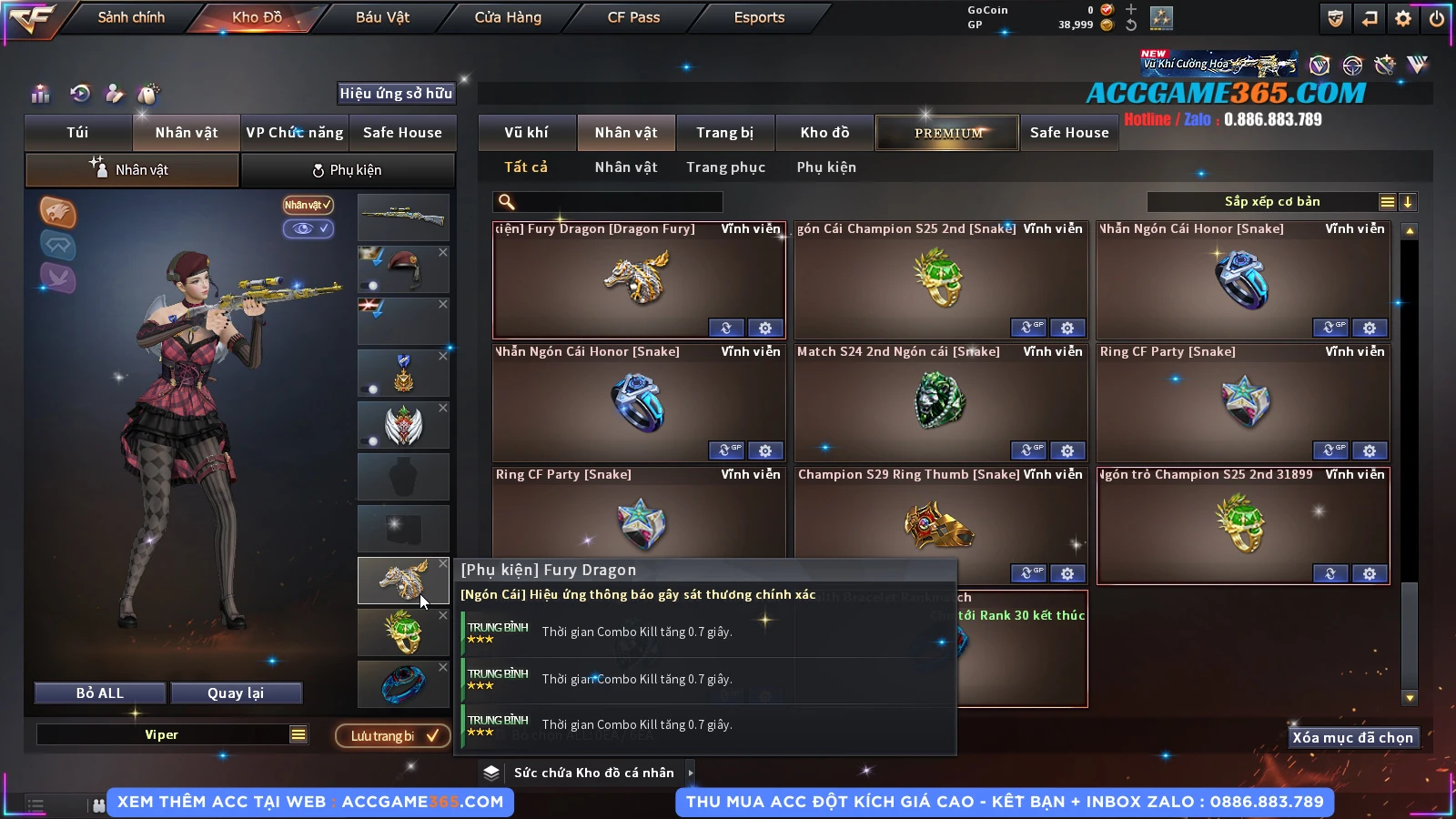Open the CF shield icon in top bar
The width and height of the screenshot is (1456, 819).
click(x=1335, y=18)
